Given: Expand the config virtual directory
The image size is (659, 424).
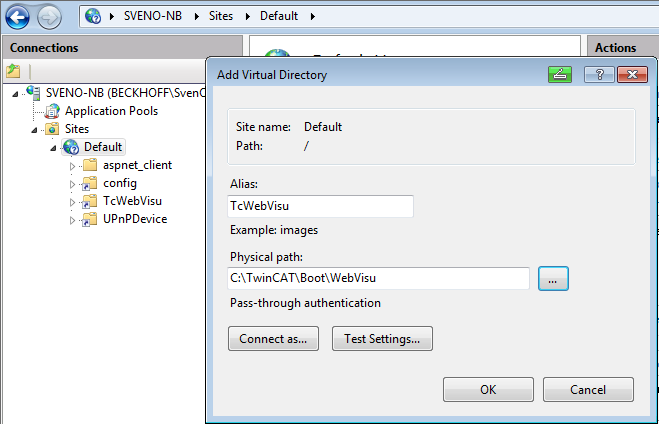Looking at the screenshot, I should pyautogui.click(x=72, y=184).
